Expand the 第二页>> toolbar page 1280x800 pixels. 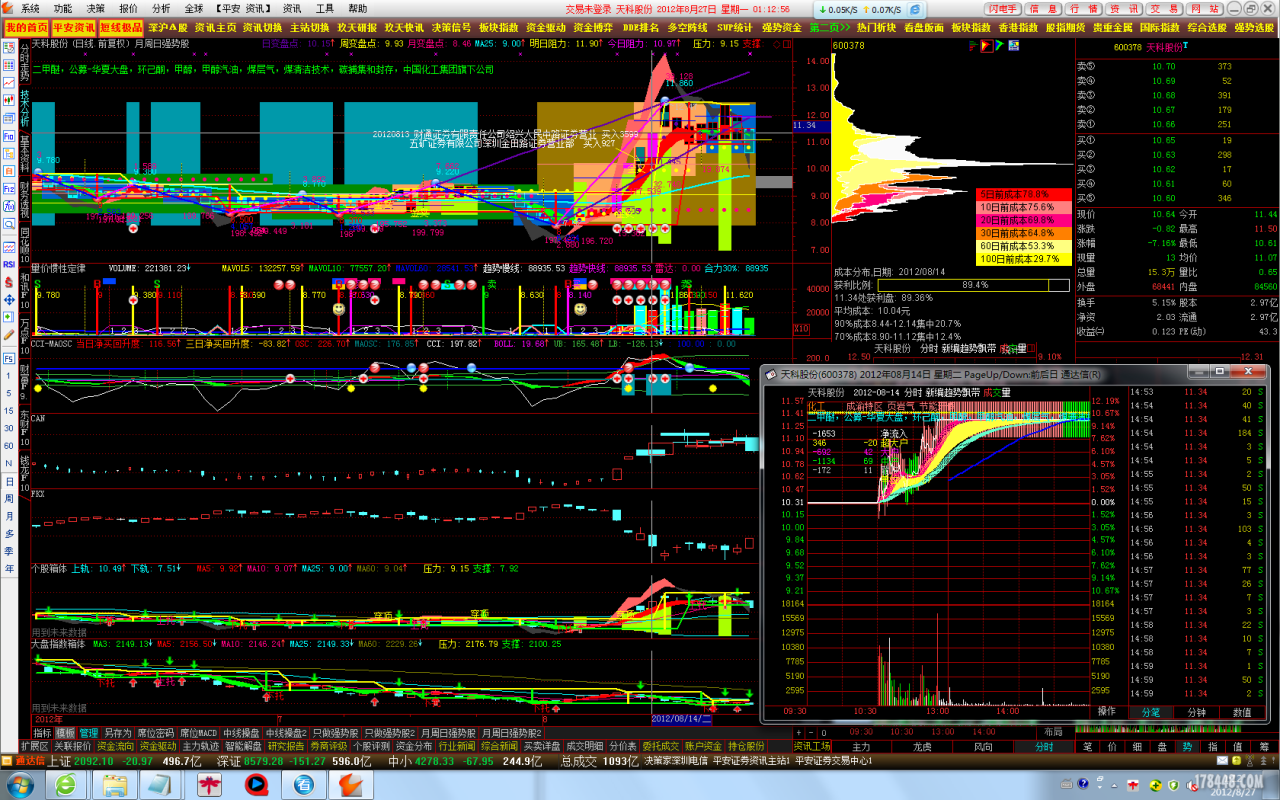click(830, 28)
